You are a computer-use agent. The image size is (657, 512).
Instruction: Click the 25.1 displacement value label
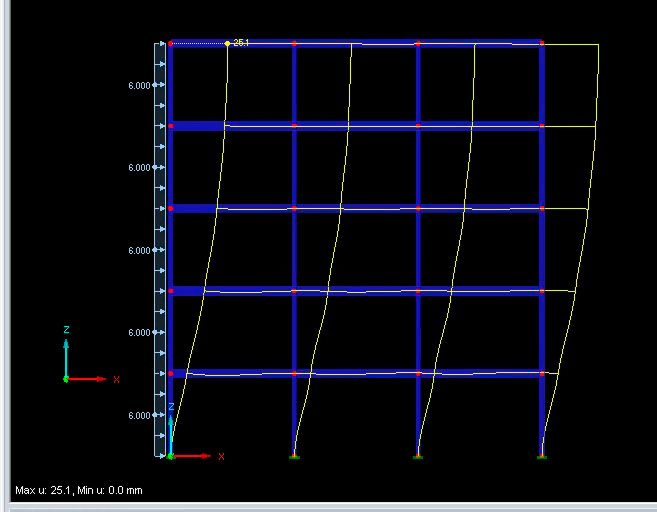tap(240, 43)
